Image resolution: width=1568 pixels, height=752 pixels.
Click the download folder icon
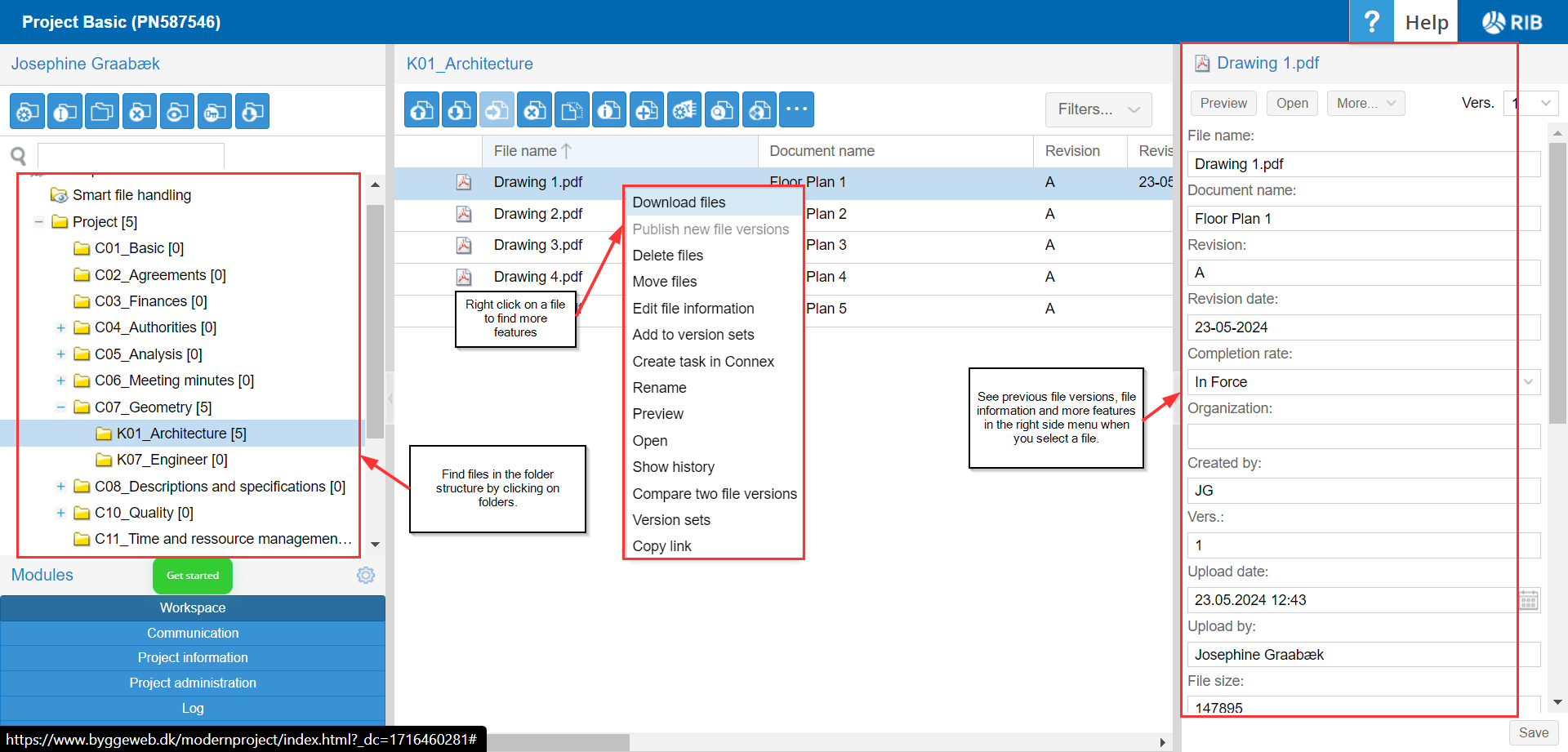point(252,112)
